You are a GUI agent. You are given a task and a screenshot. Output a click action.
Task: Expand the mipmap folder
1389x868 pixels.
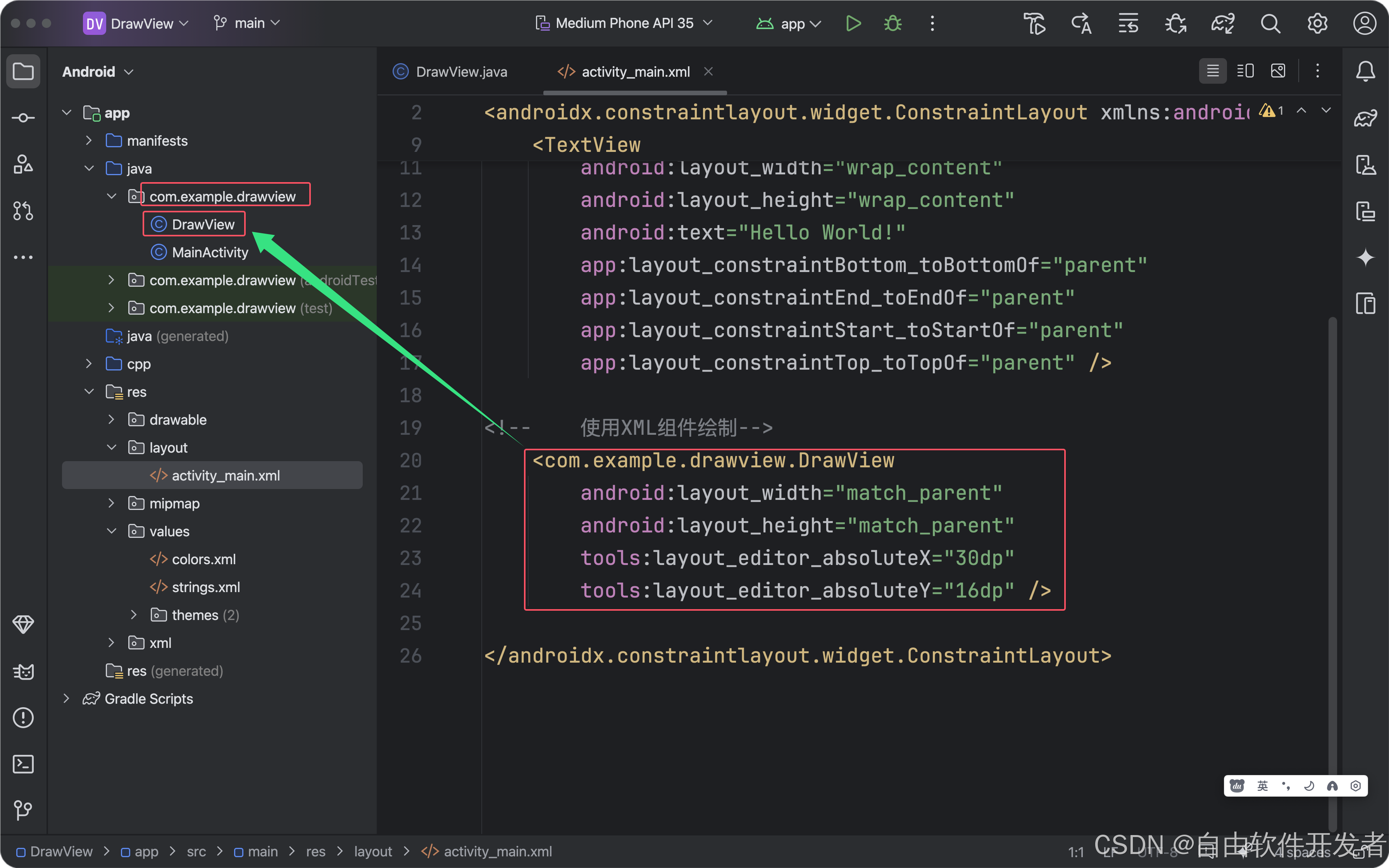111,503
